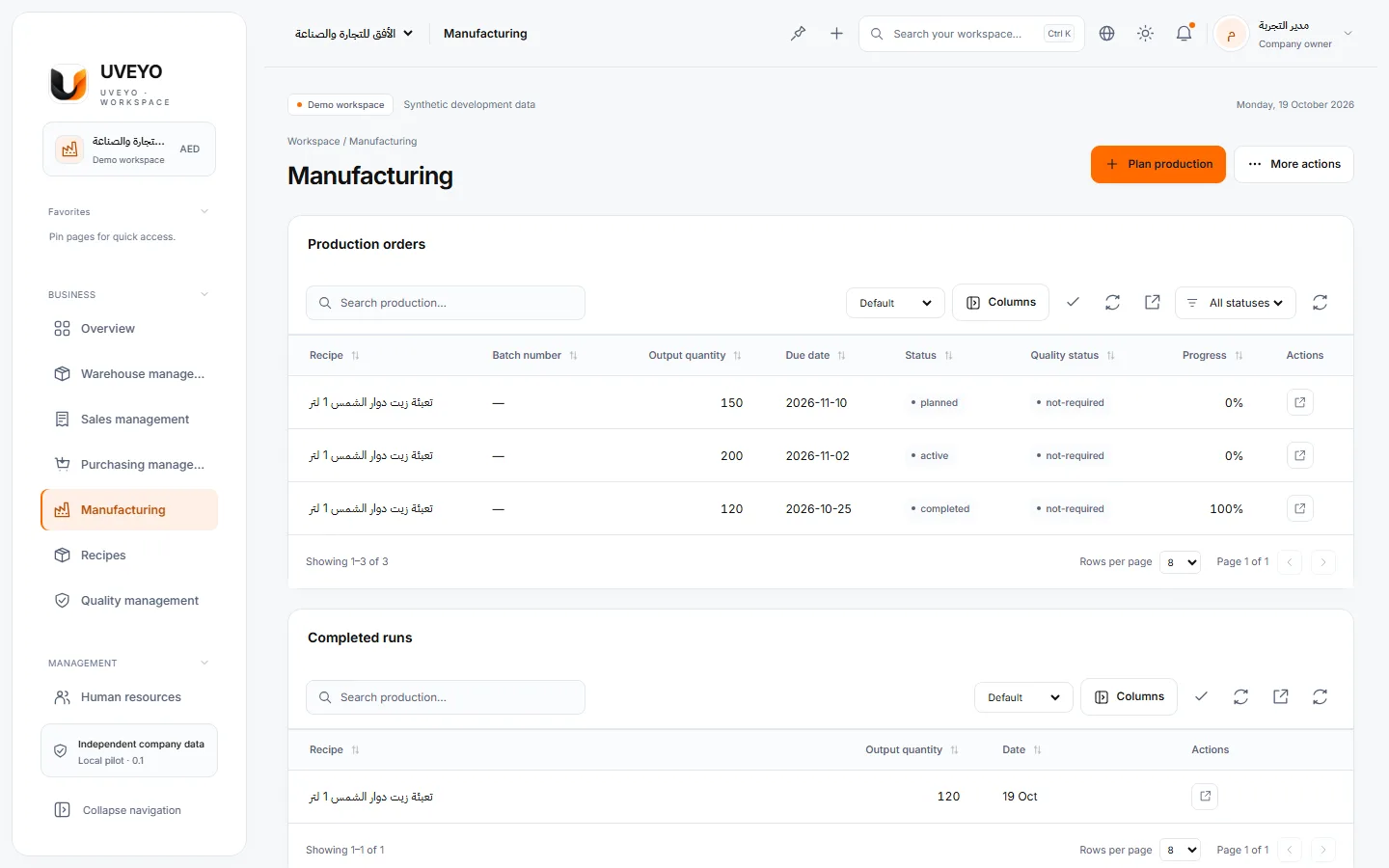
Task: Click the export icon in Completed runs toolbar
Action: tap(1280, 696)
